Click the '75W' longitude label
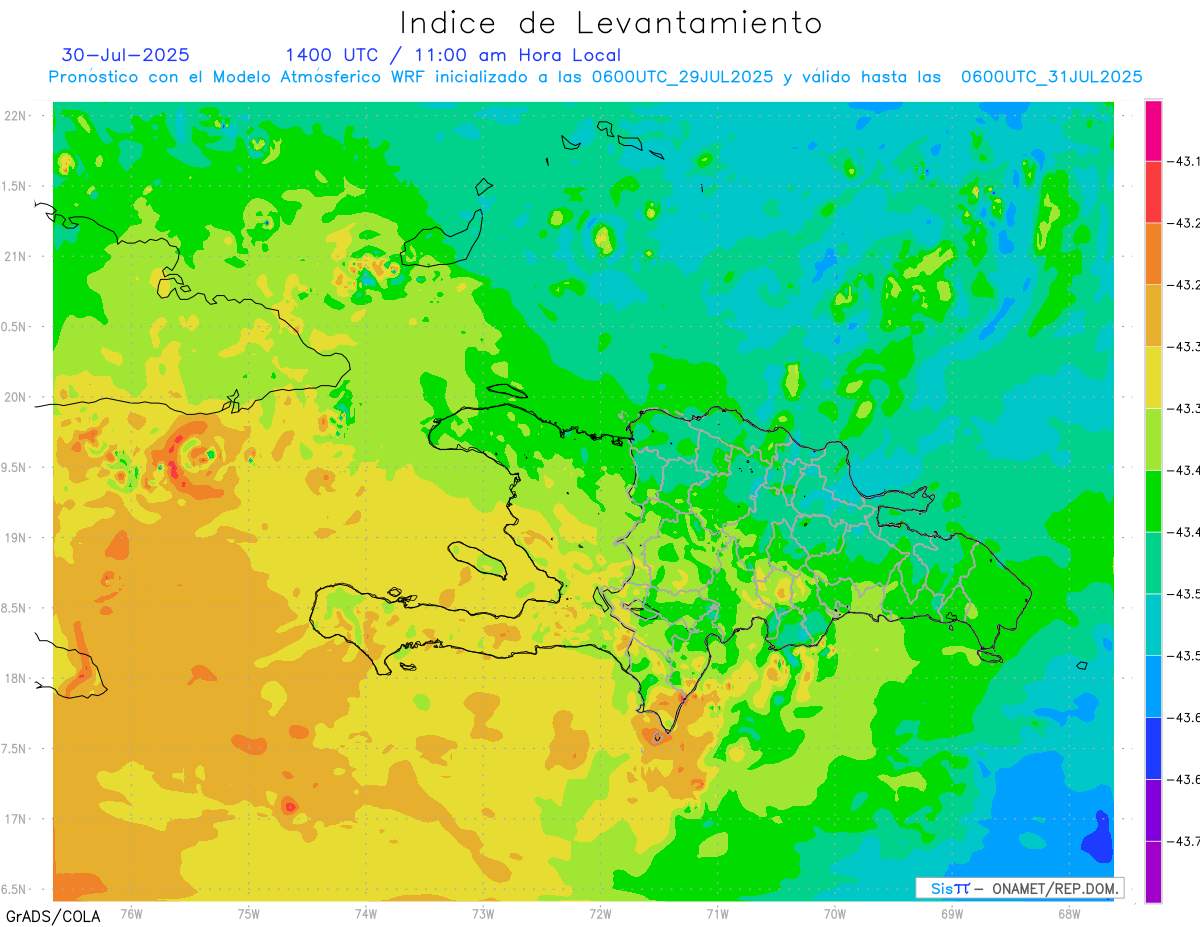The image size is (1200, 927). [x=249, y=913]
